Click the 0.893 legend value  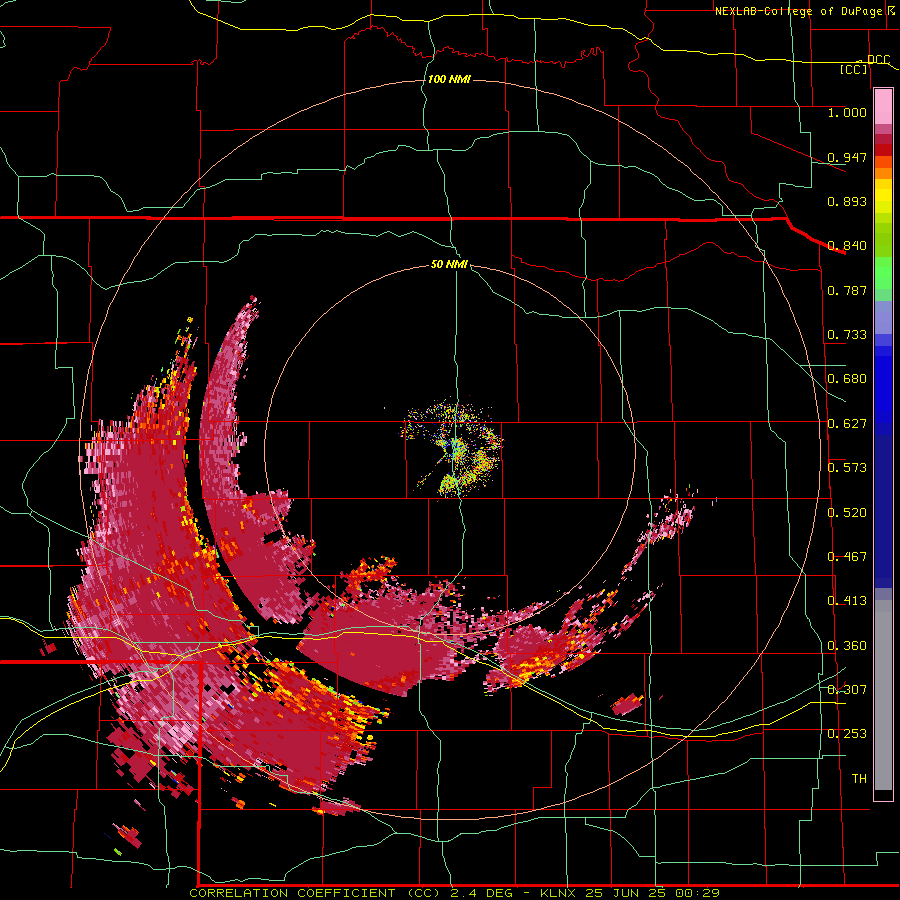click(847, 201)
